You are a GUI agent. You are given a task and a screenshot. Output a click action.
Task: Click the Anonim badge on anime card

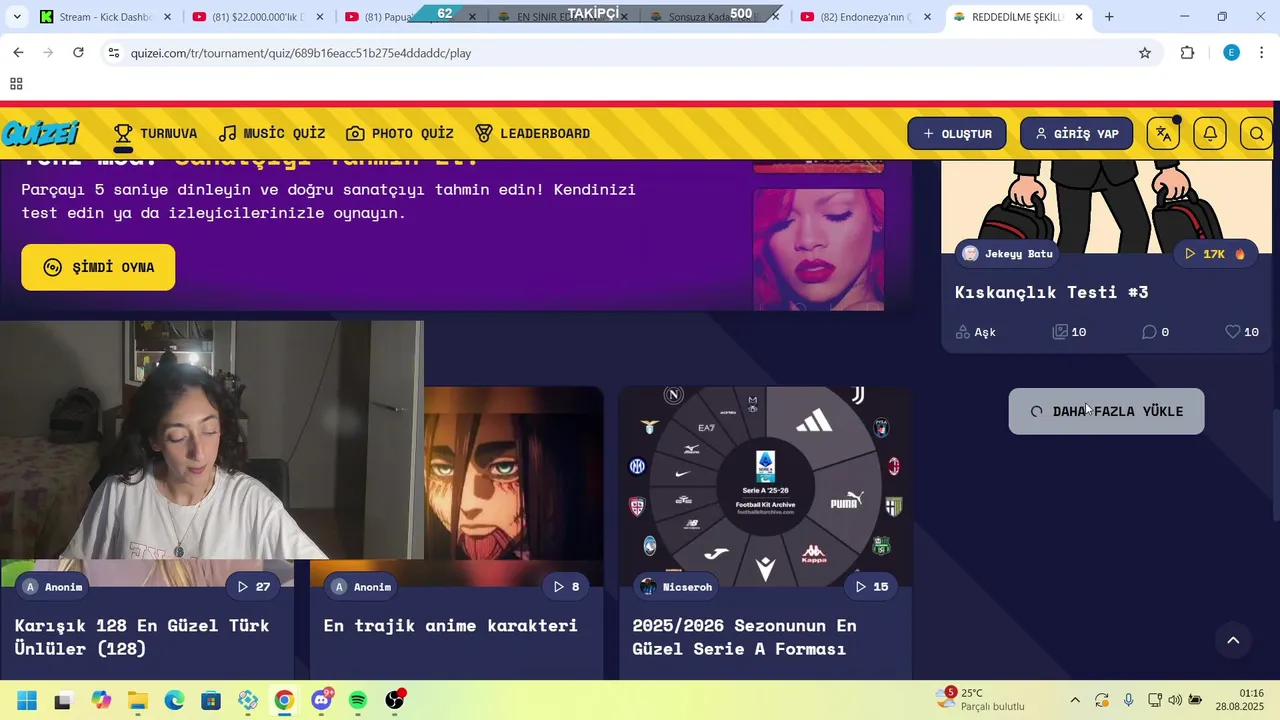coord(362,587)
